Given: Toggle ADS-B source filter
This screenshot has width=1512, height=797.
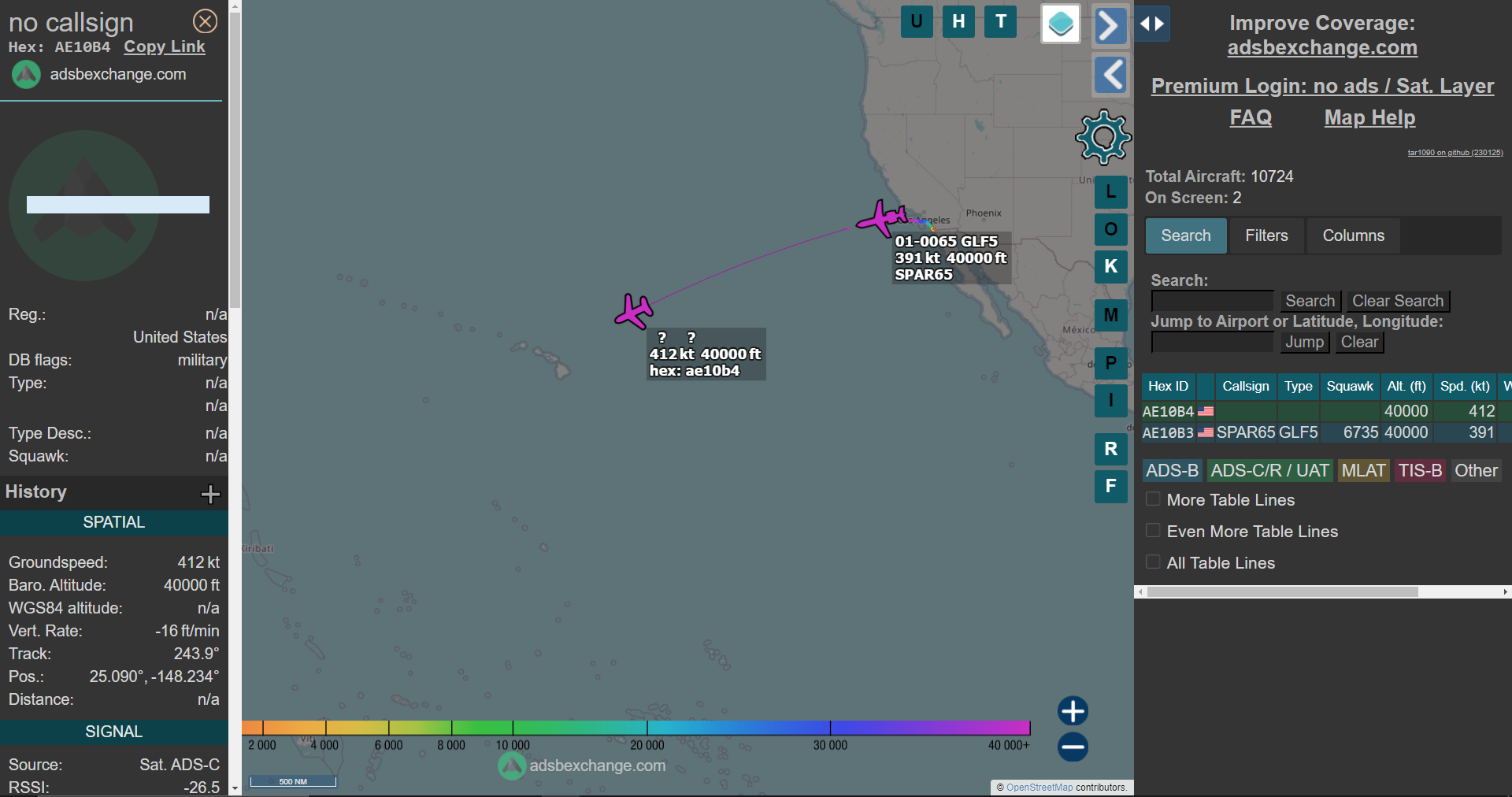Looking at the screenshot, I should tap(1172, 471).
